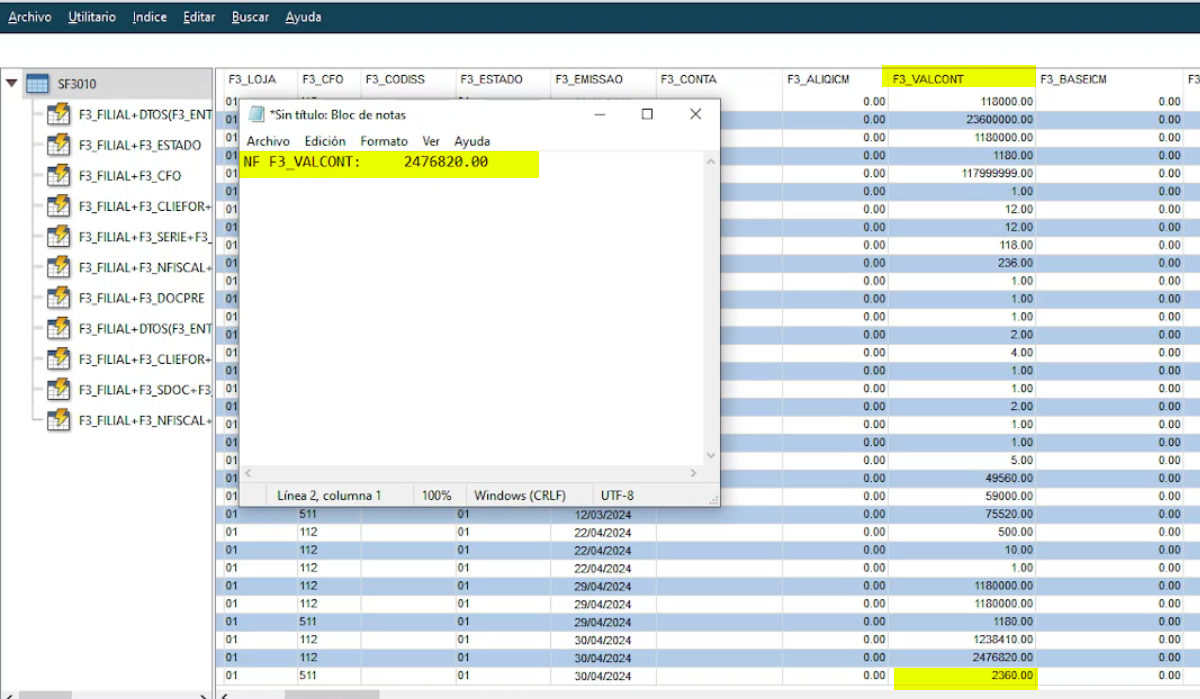Select the 500.00 value cell
This screenshot has width=1200, height=699.
[961, 532]
